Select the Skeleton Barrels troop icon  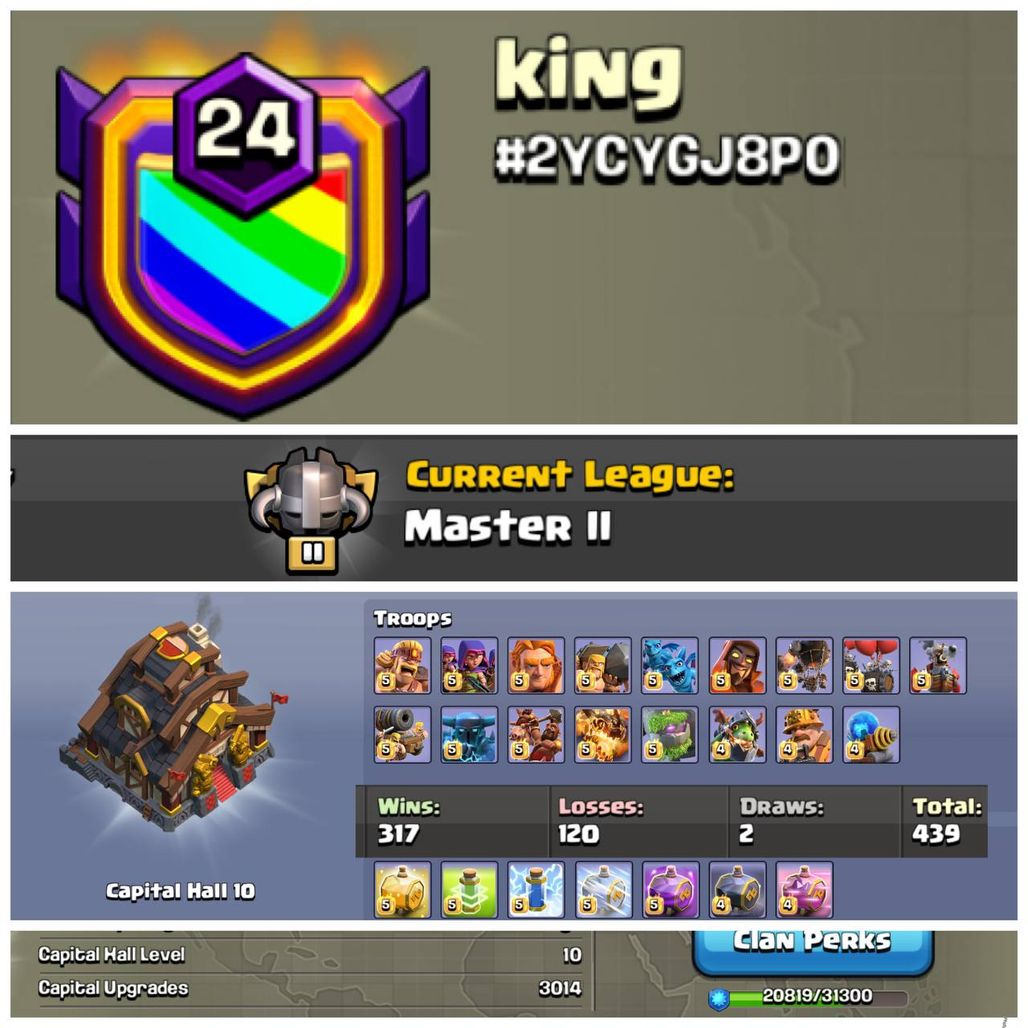pyautogui.click(x=871, y=665)
